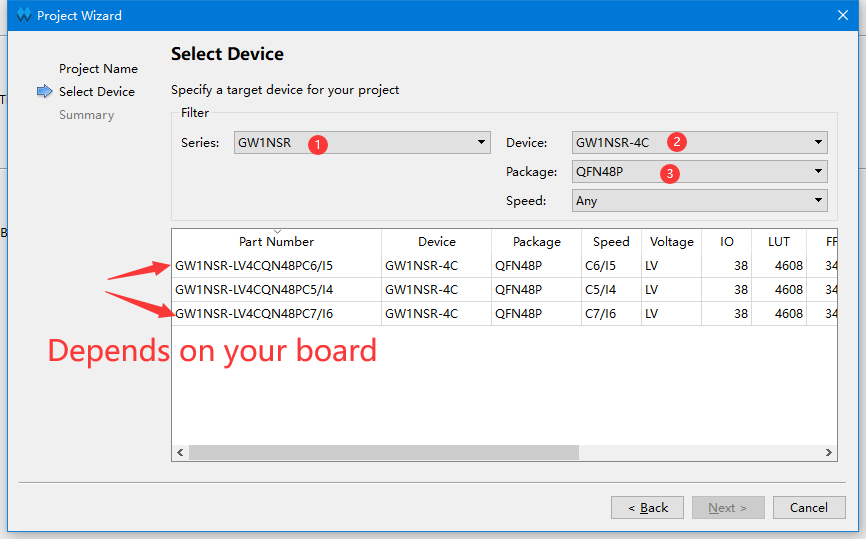This screenshot has height=539, width=866.
Task: Click the Next button
Action: coord(728,508)
